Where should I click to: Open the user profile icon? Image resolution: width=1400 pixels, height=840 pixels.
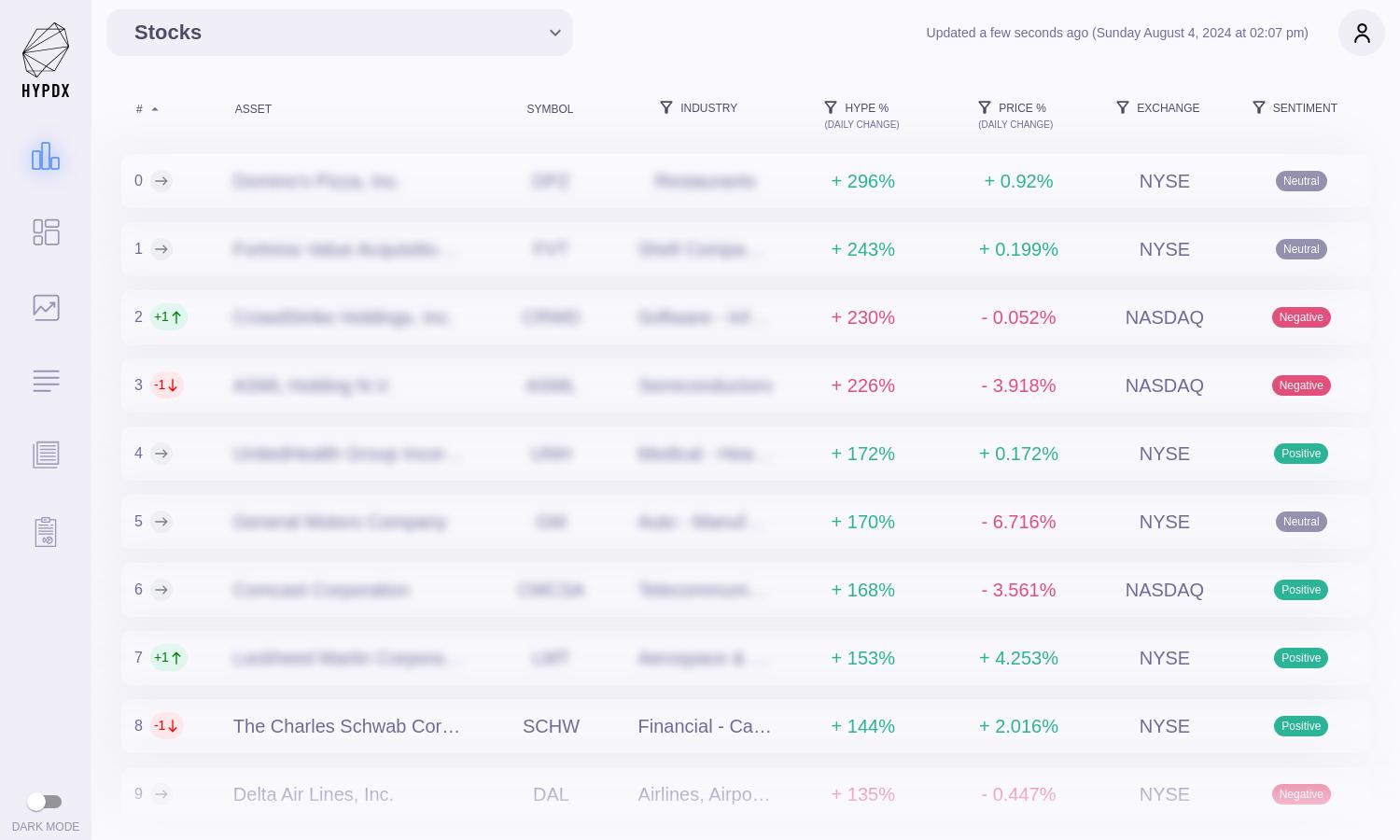(1362, 33)
